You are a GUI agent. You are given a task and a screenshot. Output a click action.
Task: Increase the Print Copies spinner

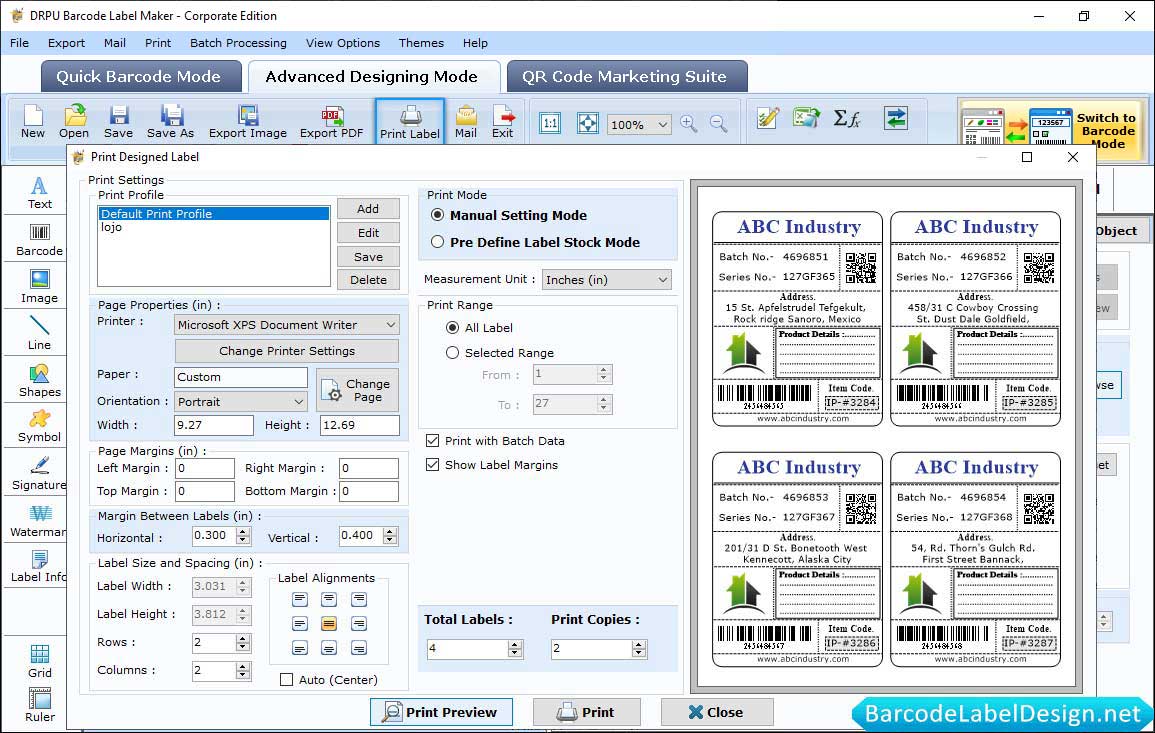click(x=639, y=645)
